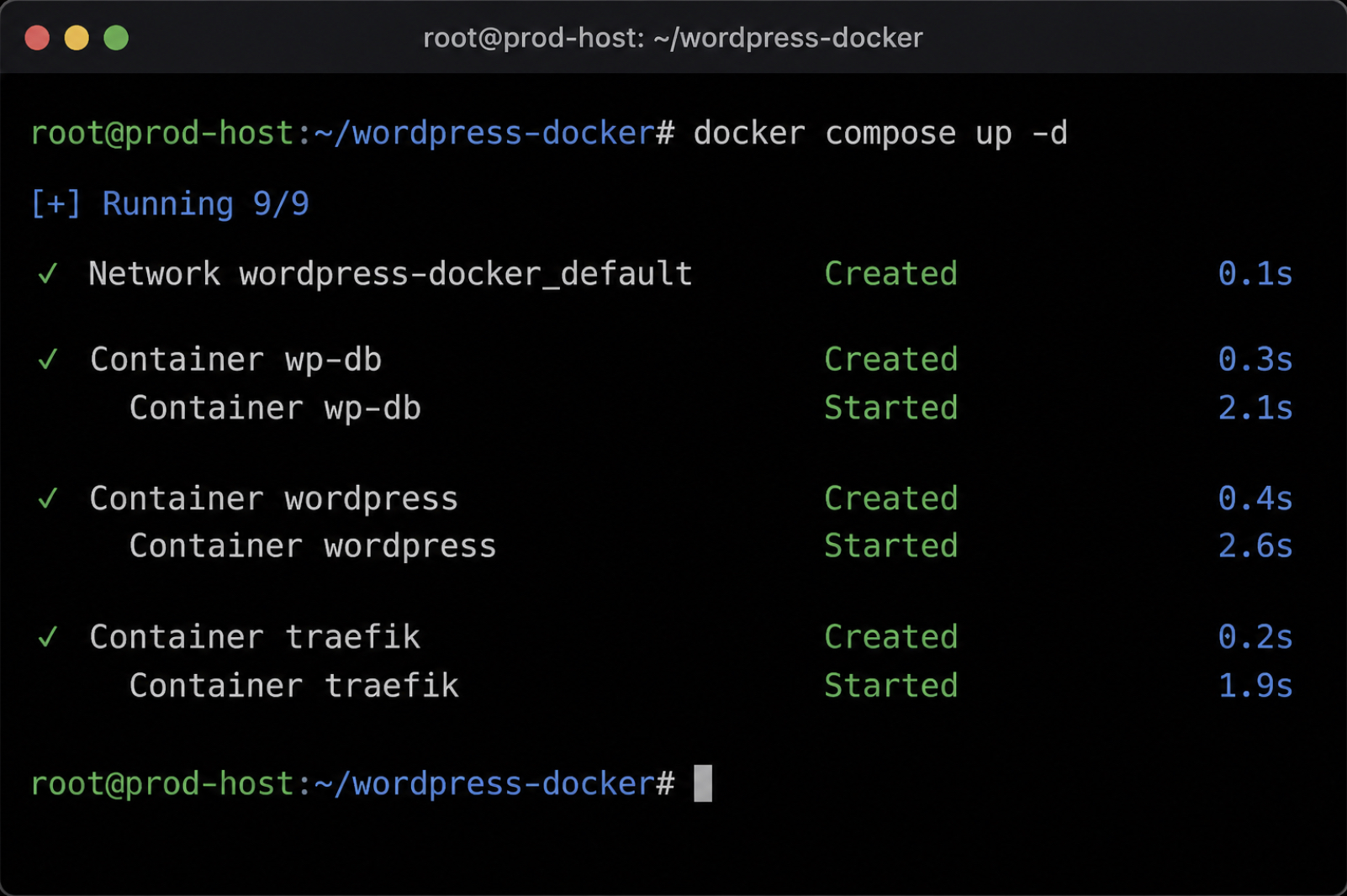
Task: Click the window title 'root@prod-host: ~/wordpress-docker'
Action: click(673, 38)
